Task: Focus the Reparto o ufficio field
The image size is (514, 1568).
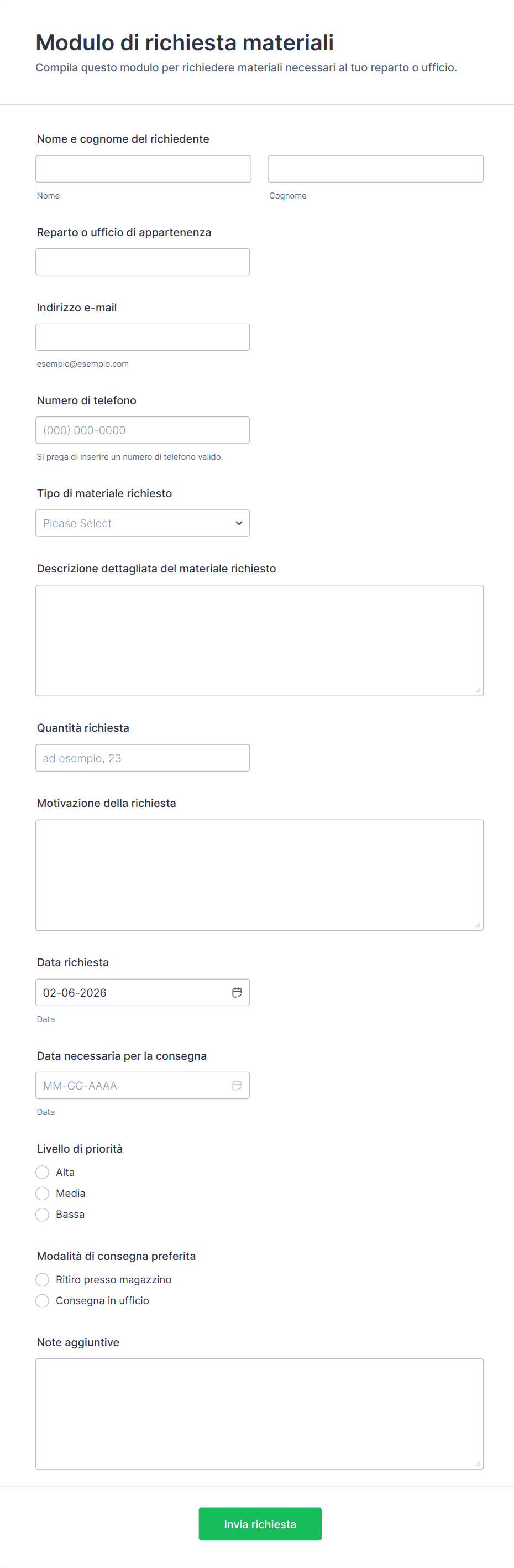Action: tap(143, 262)
